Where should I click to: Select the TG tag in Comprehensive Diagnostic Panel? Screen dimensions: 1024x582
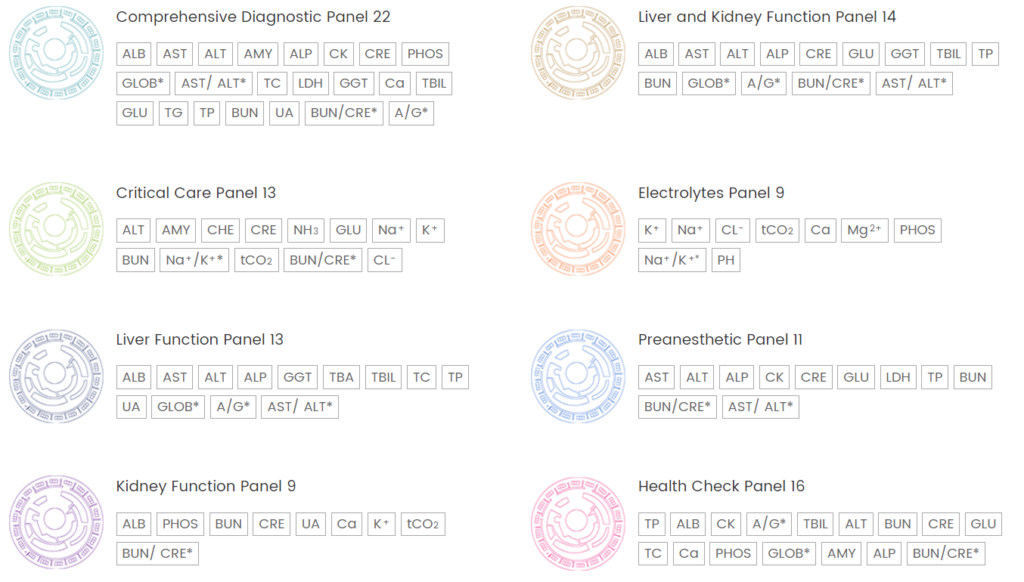pyautogui.click(x=173, y=113)
